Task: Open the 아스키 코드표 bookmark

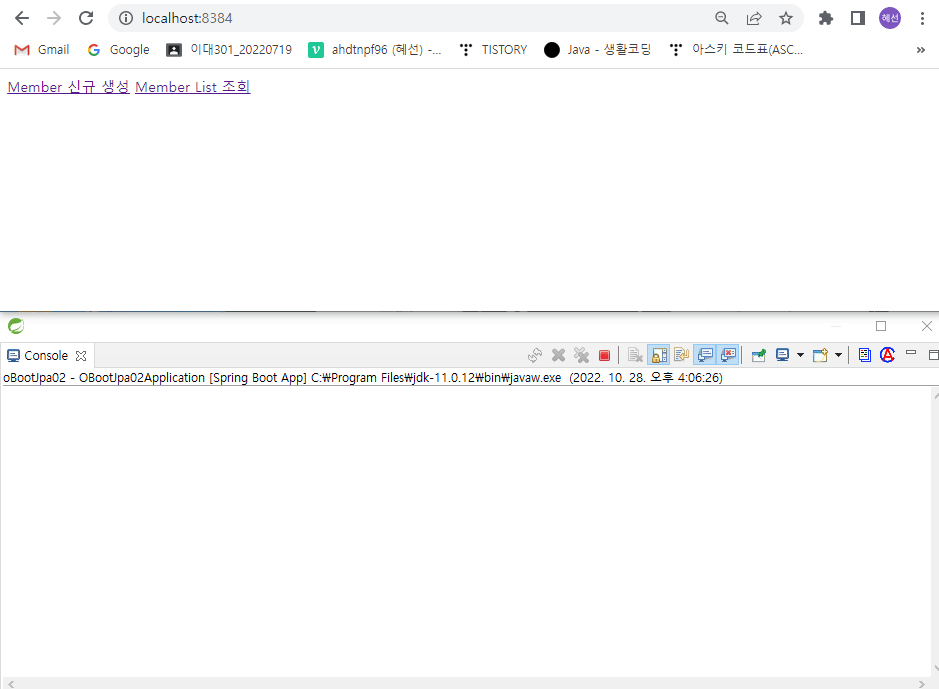Action: pos(736,50)
